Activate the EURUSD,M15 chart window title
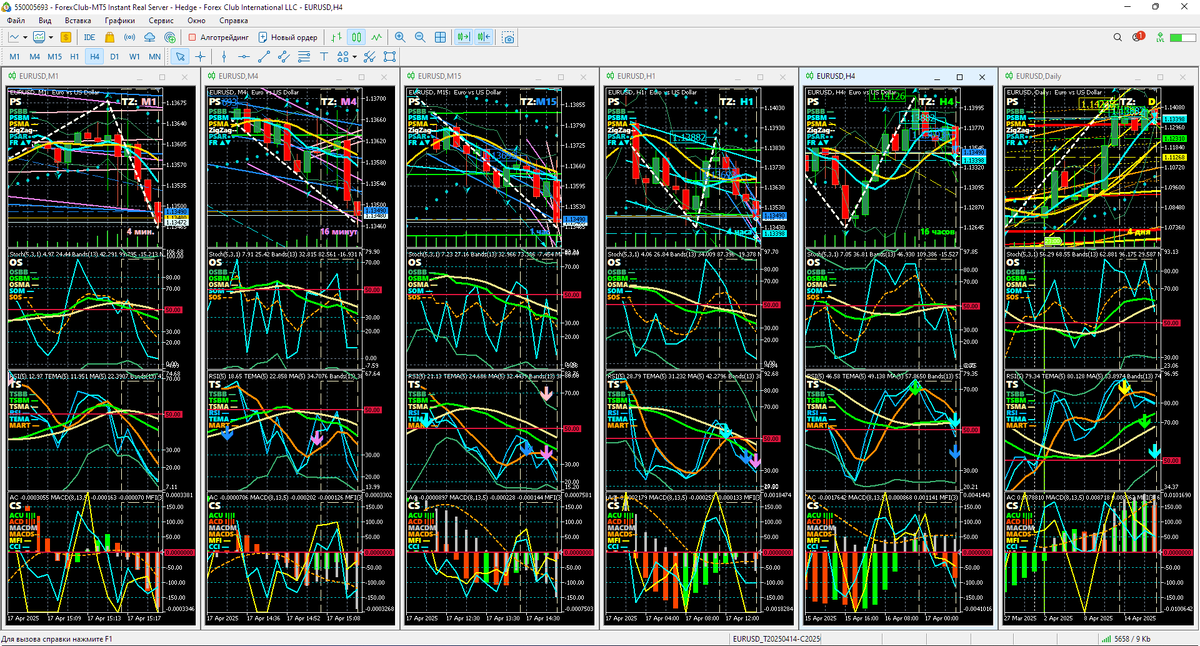 point(440,76)
